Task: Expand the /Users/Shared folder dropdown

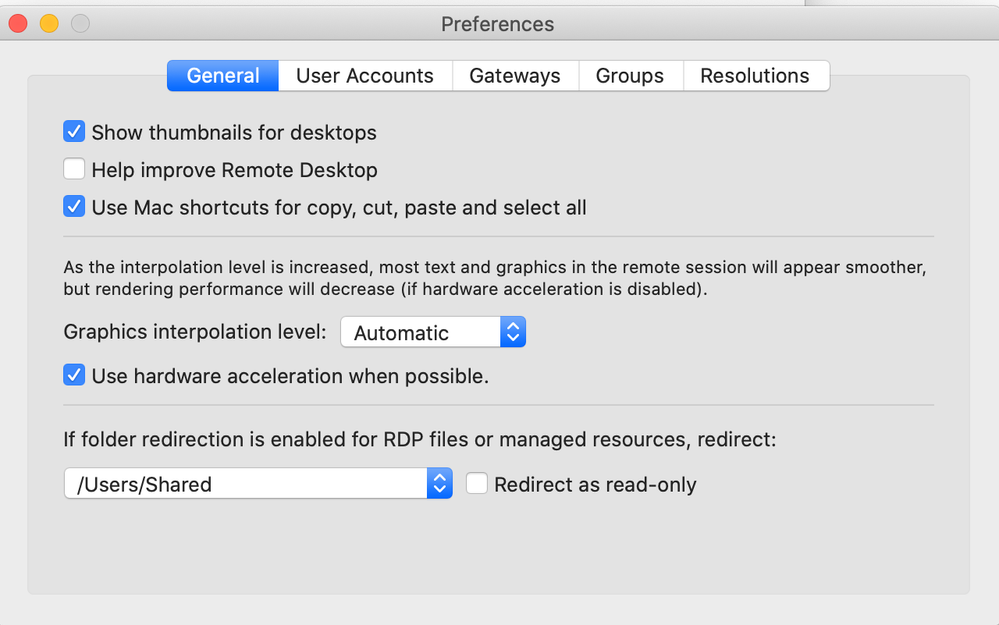Action: (258, 484)
